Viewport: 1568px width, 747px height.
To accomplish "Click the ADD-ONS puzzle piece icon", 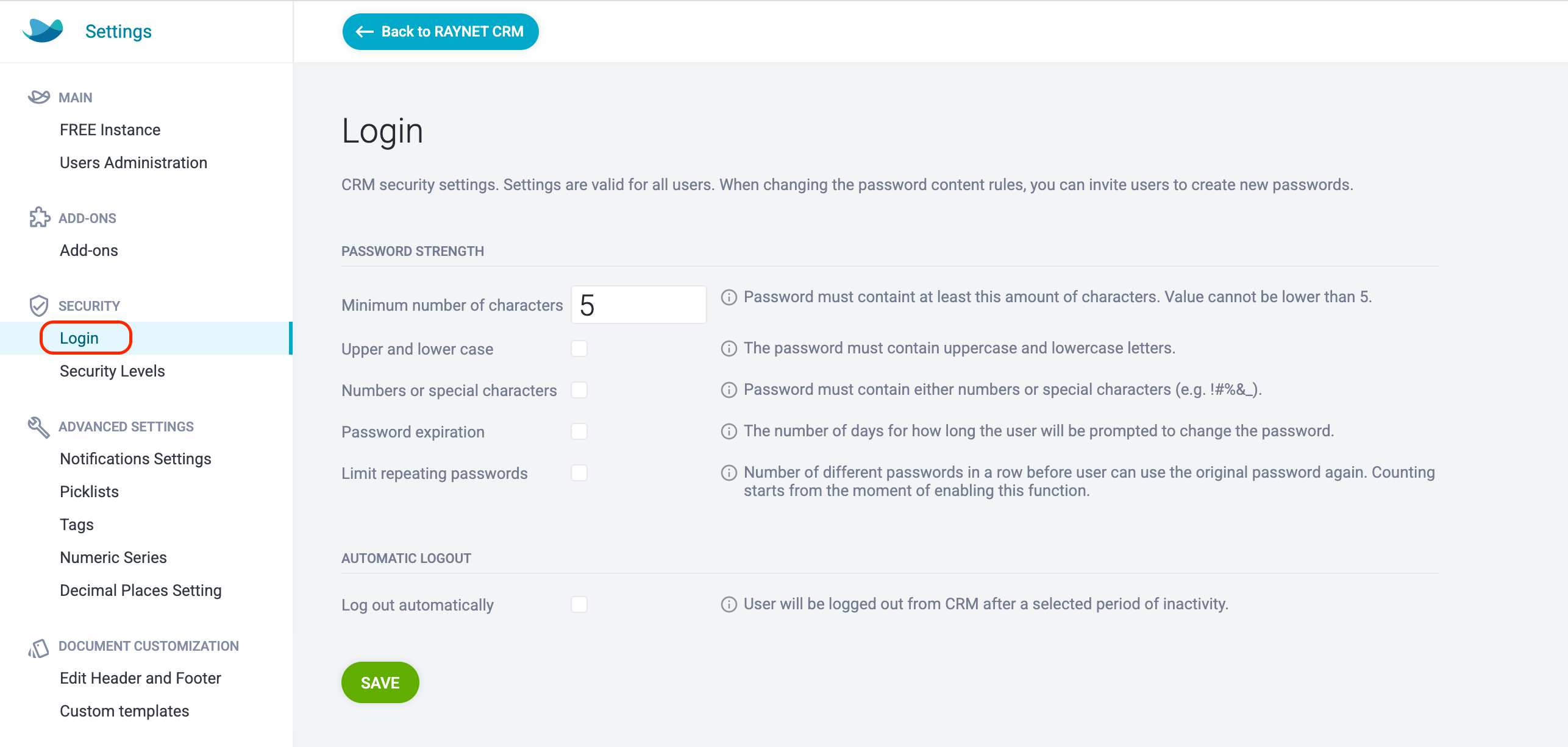I will [x=40, y=217].
